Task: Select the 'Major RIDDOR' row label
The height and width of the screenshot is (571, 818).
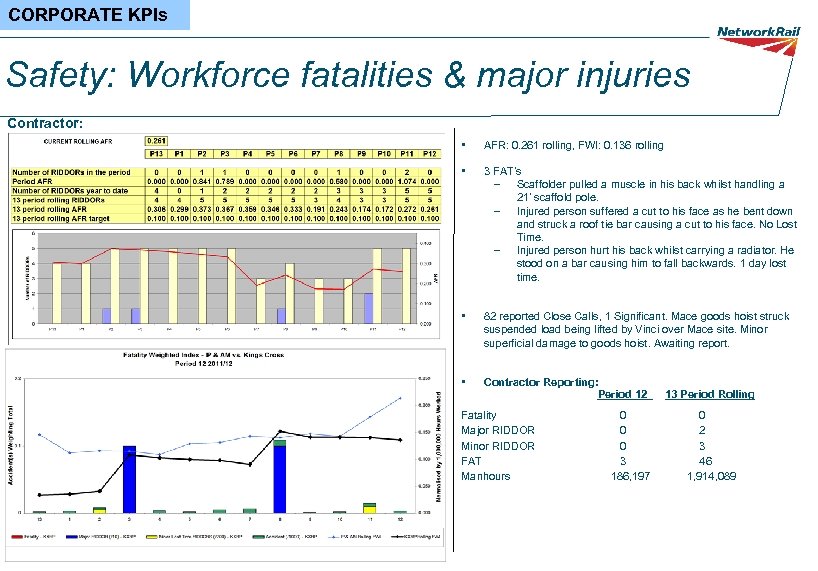Action: coord(498,430)
